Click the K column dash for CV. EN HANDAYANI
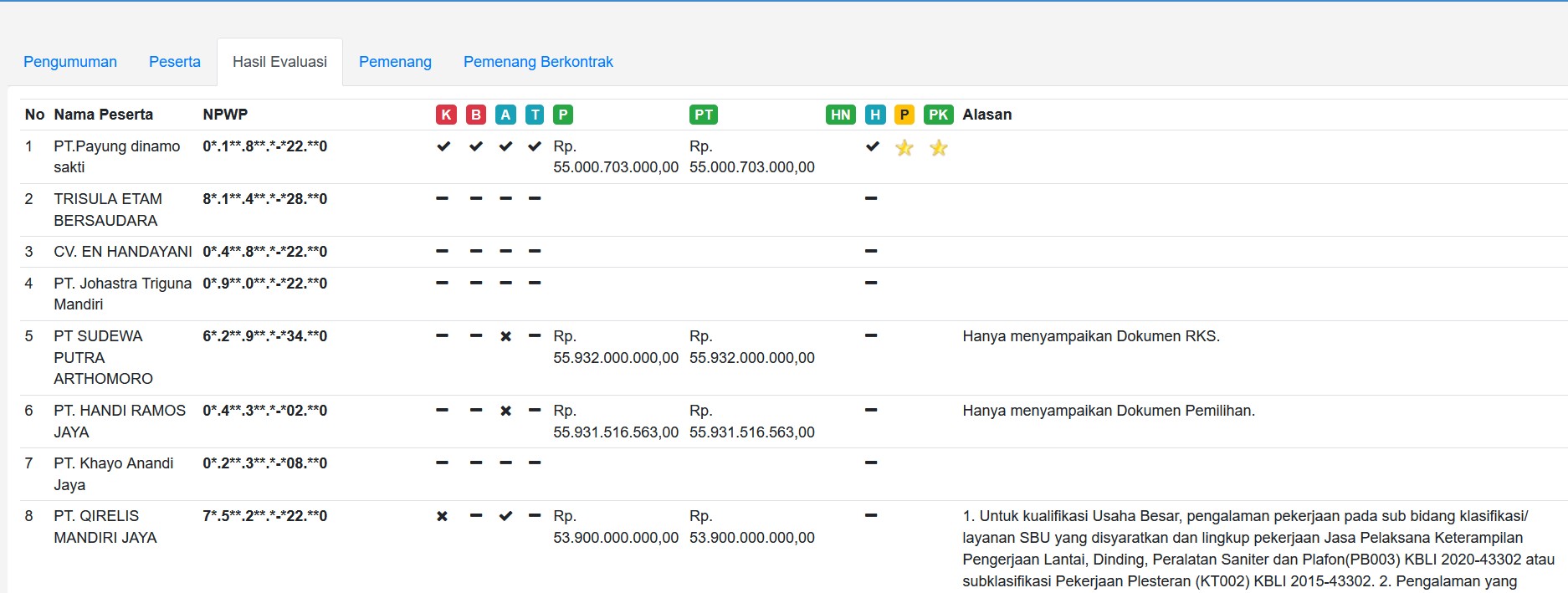This screenshot has height=593, width=1568. pos(443,251)
